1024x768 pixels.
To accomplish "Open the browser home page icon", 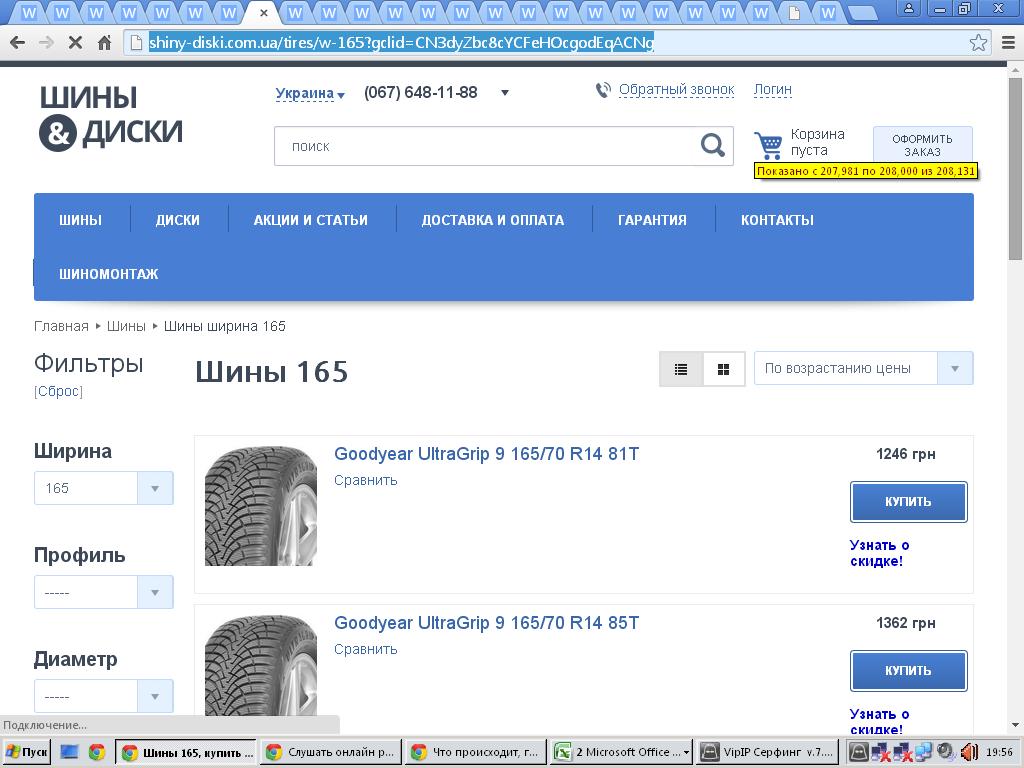I will 104,43.
